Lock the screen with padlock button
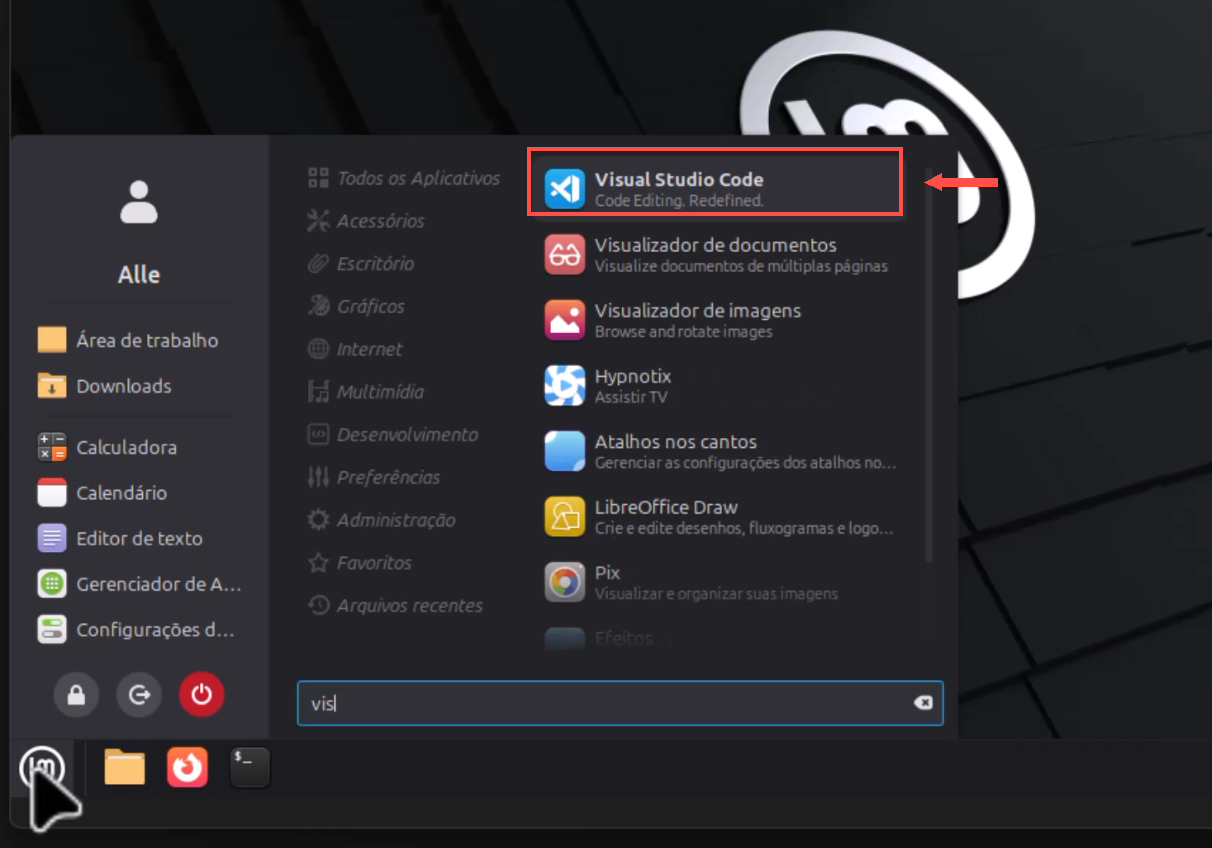 tap(77, 695)
